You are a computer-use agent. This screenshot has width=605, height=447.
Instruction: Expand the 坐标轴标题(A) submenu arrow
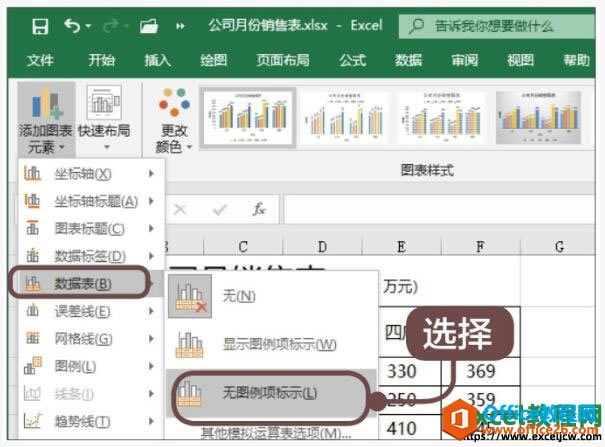point(152,201)
